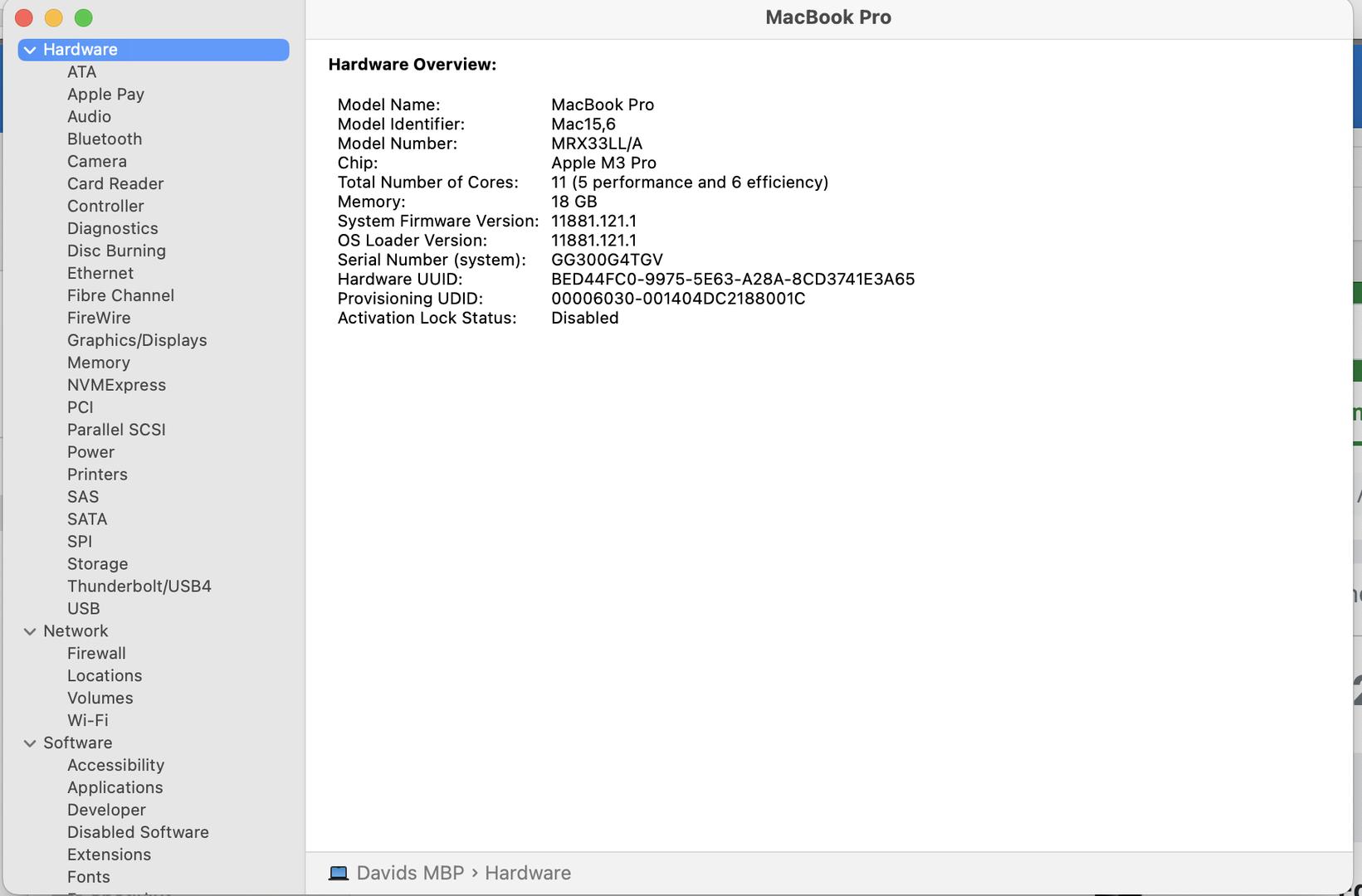Click the Activation Lock Status Disabled value
Screen dimensions: 1362x896
(585, 319)
